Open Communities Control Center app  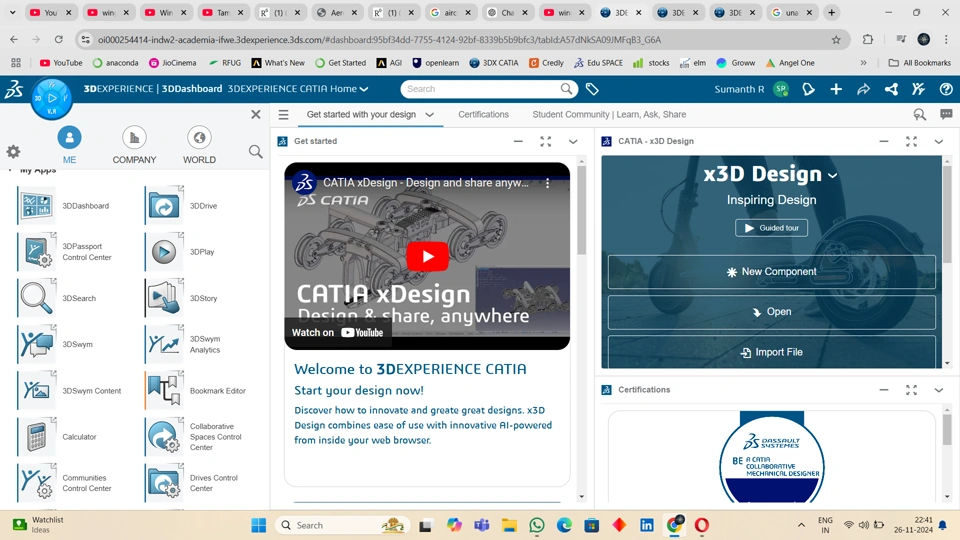coord(37,483)
